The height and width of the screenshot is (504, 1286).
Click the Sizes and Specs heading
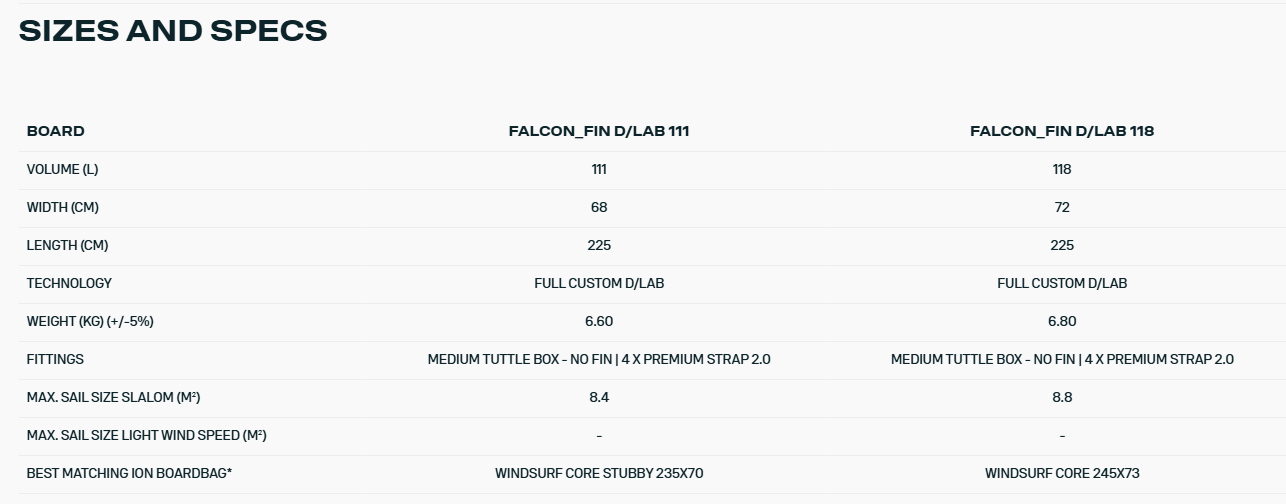173,31
